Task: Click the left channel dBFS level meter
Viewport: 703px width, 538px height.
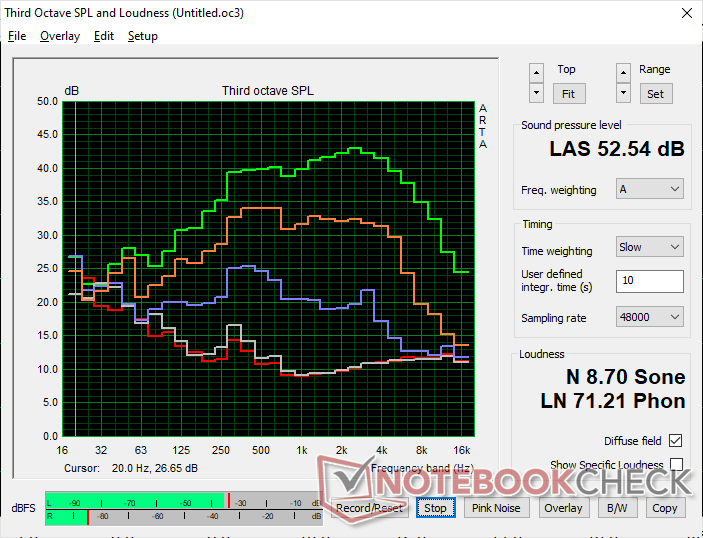Action: pyautogui.click(x=183, y=501)
